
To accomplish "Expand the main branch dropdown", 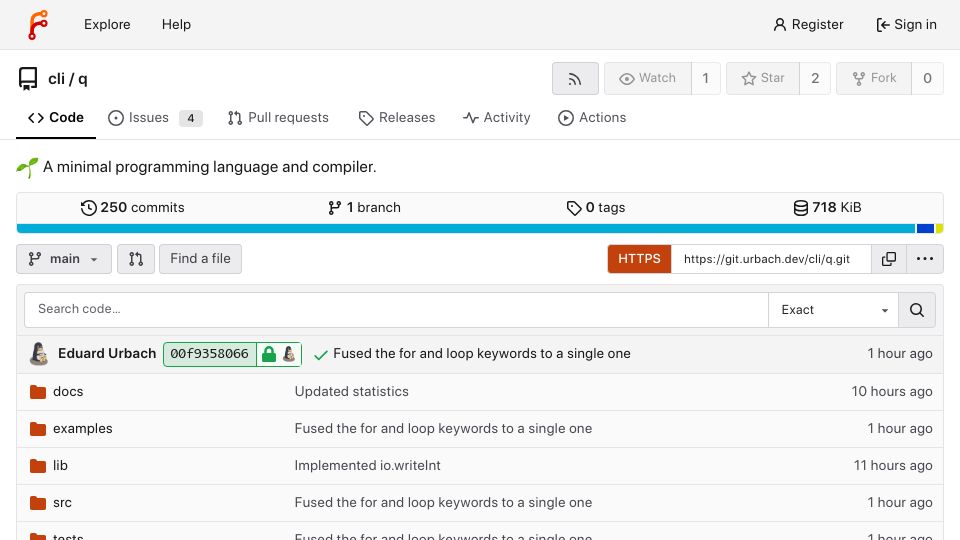I will coord(64,259).
